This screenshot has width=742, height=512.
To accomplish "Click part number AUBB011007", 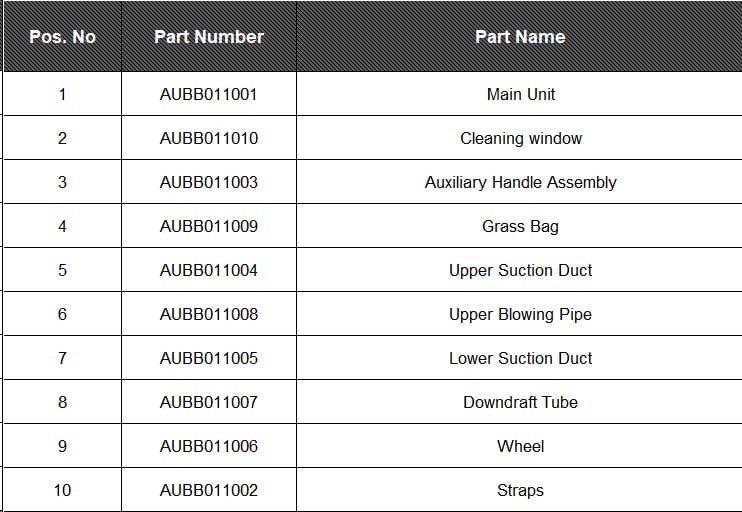I will pyautogui.click(x=208, y=402).
